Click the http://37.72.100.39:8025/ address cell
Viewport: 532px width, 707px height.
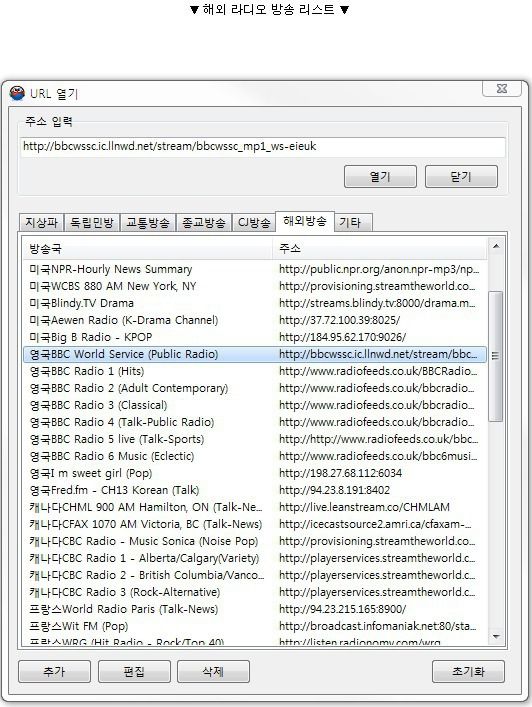[x=339, y=320]
